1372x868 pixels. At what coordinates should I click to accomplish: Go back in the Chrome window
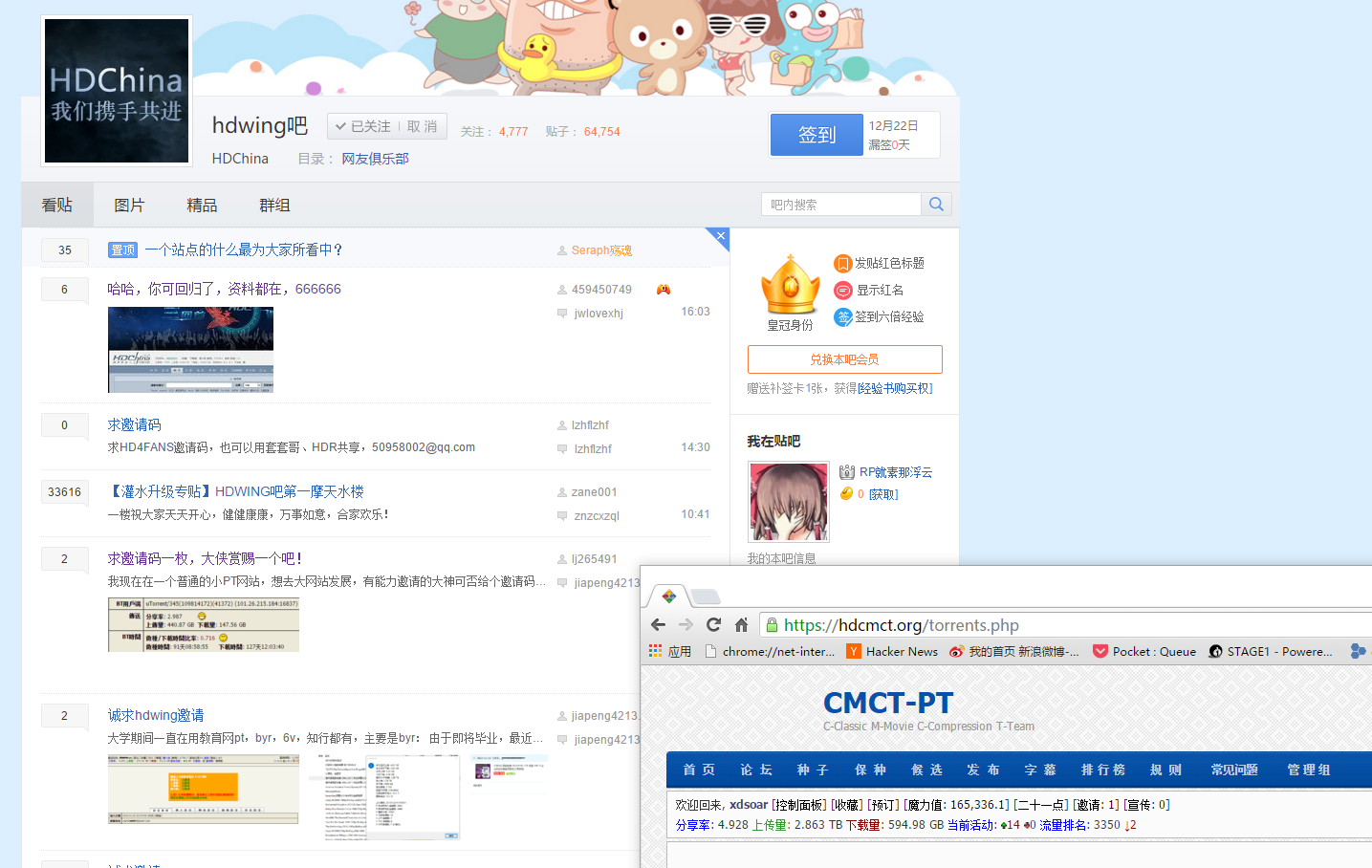(x=658, y=625)
